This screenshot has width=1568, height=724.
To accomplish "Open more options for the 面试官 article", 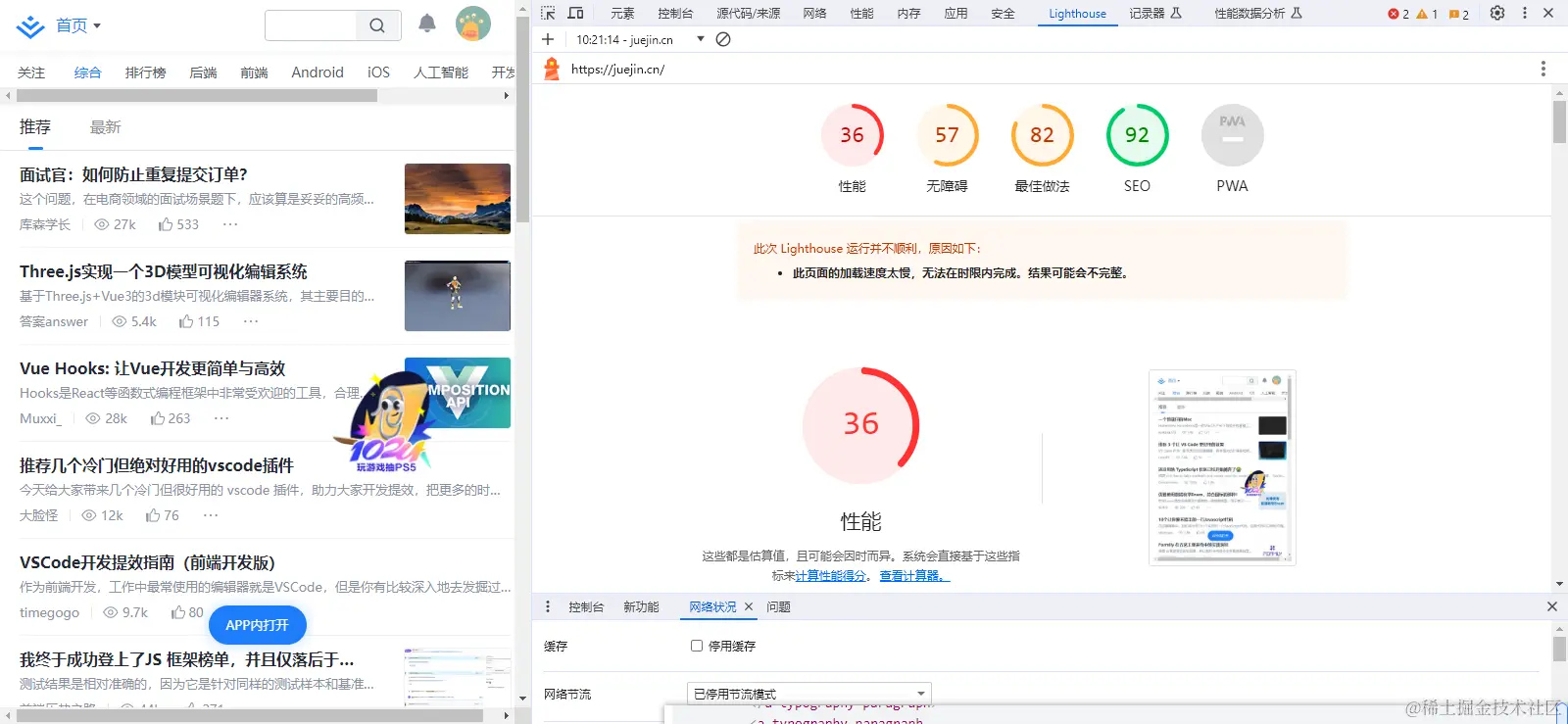I will pyautogui.click(x=230, y=224).
